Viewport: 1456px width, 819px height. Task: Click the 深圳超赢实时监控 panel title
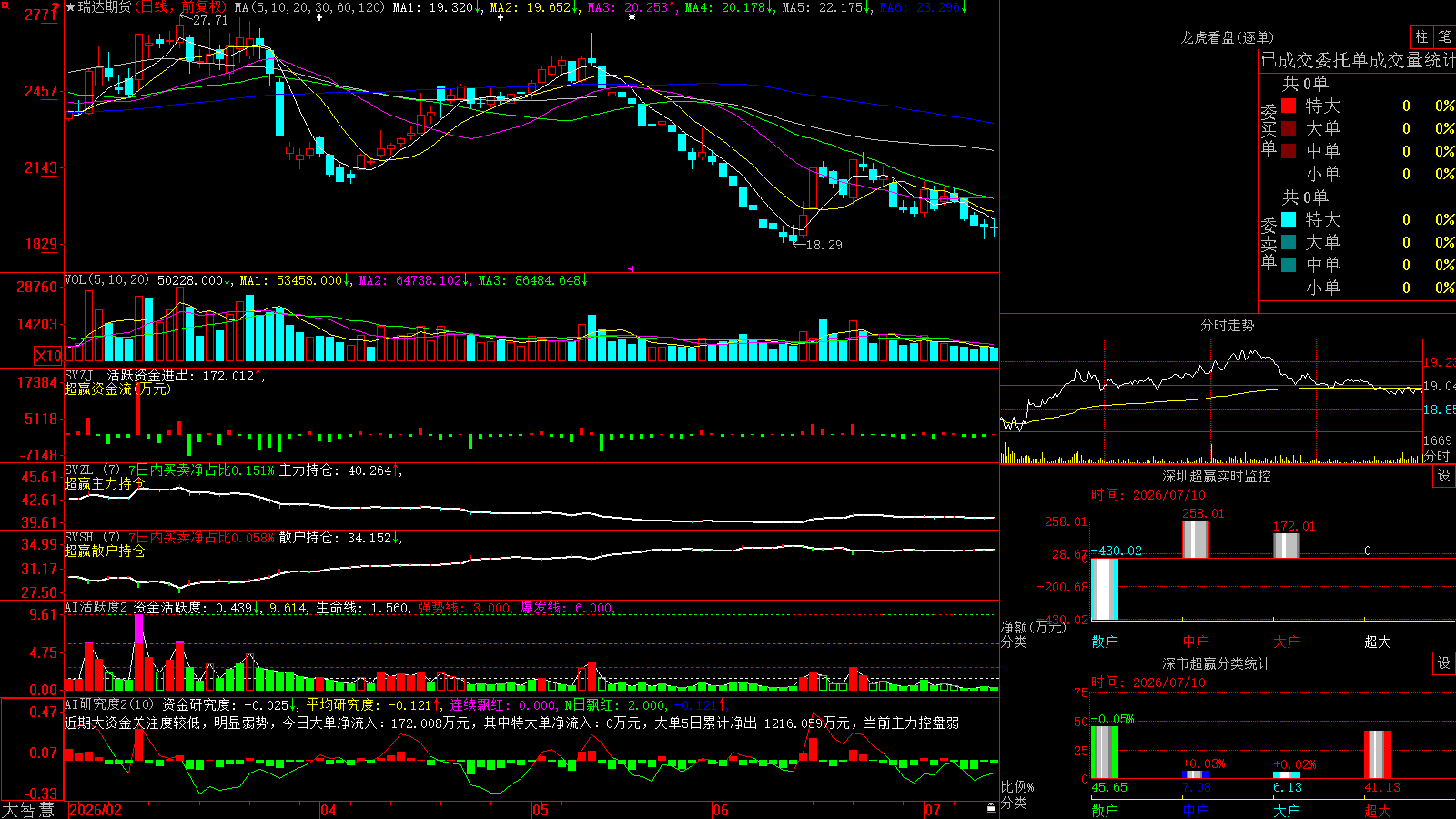click(1217, 476)
